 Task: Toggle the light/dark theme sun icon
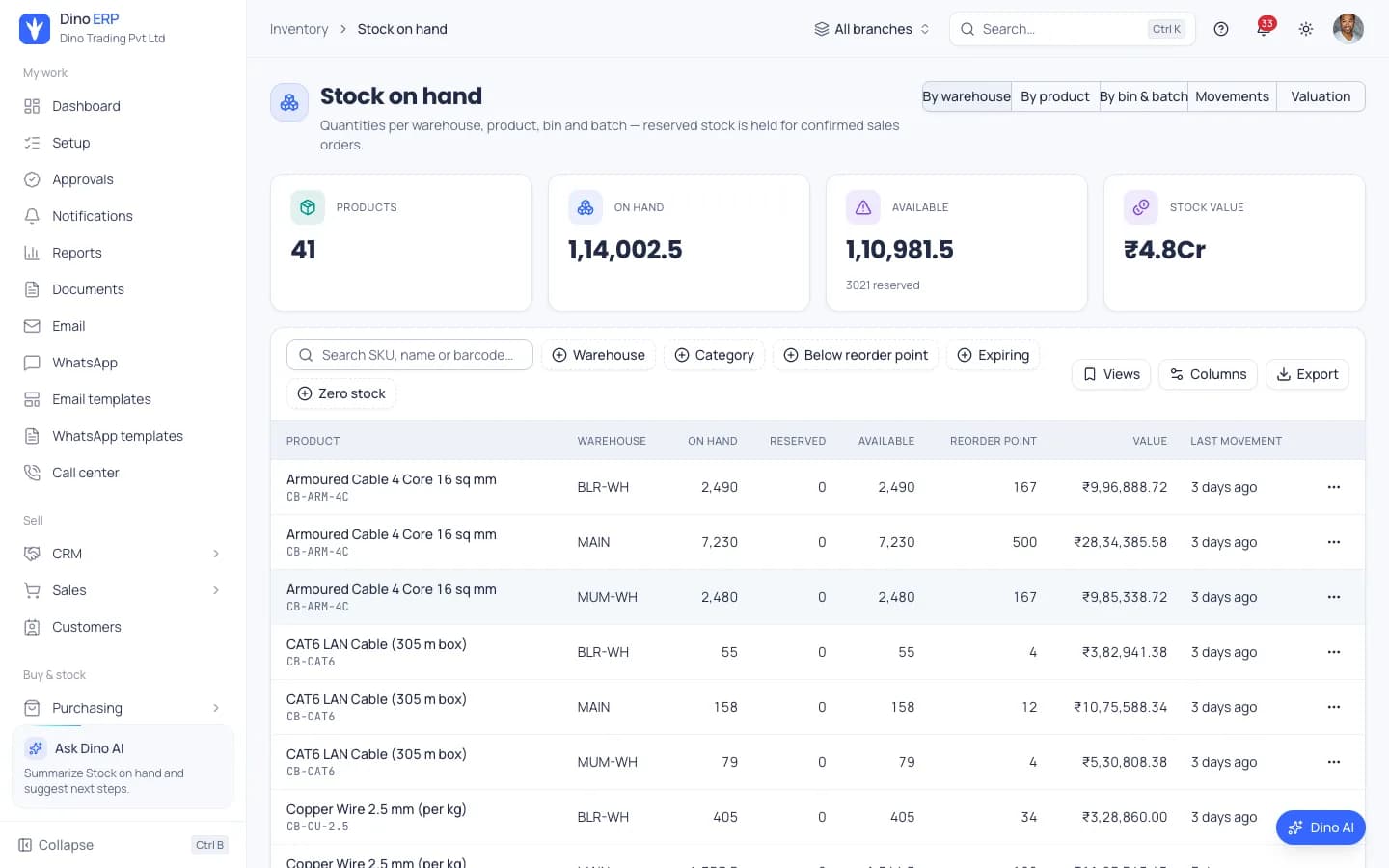(1306, 29)
